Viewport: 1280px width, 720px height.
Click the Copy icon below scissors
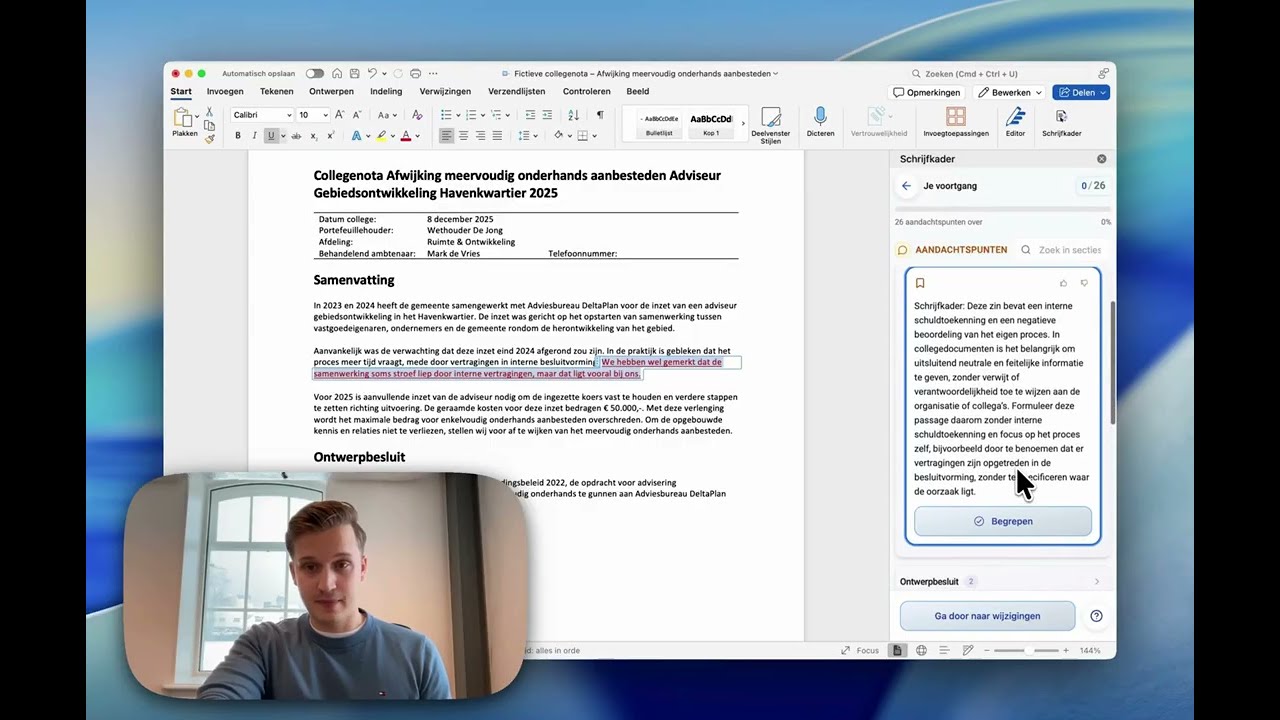point(209,126)
